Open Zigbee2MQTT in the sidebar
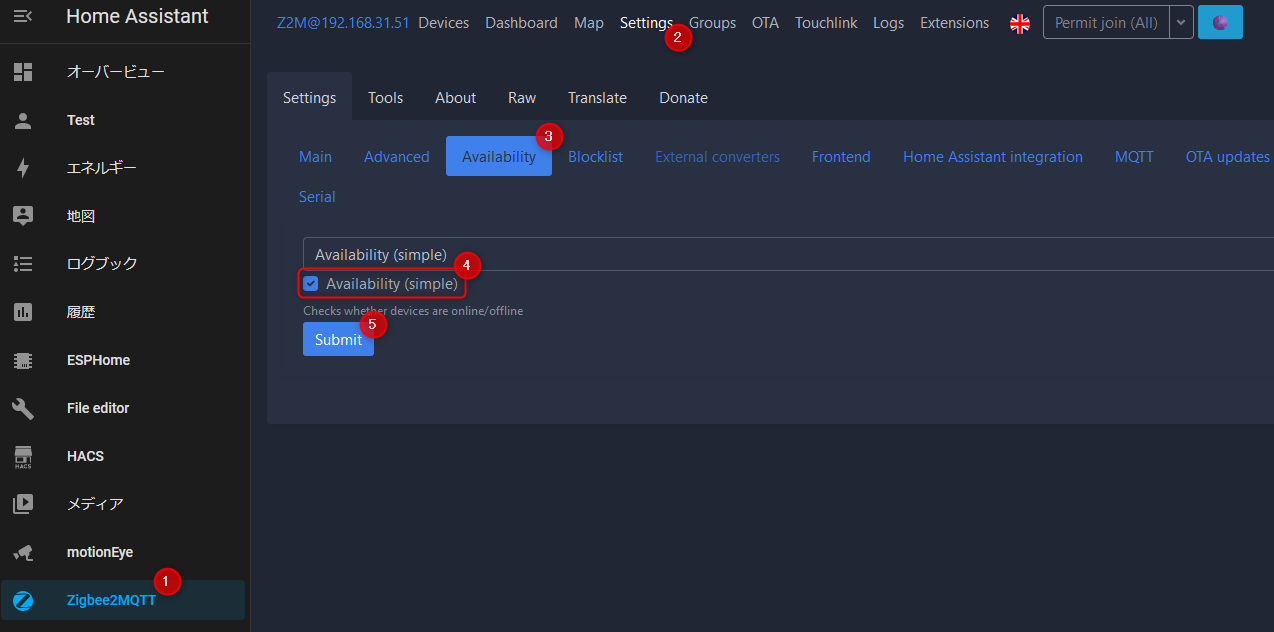 pyautogui.click(x=125, y=600)
